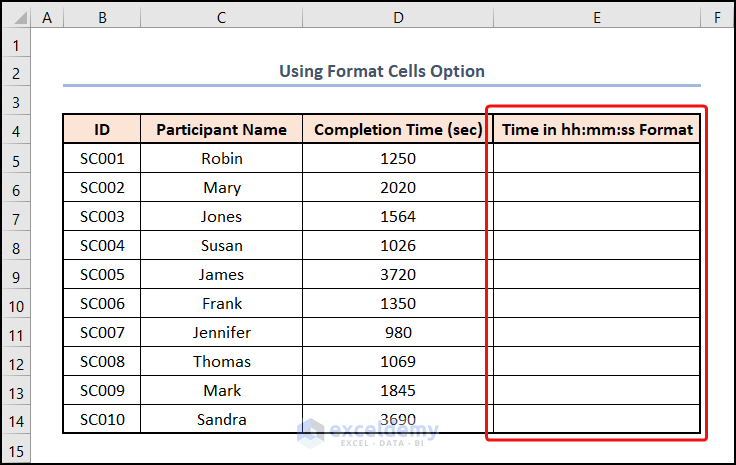Select column B header
The height and width of the screenshot is (465, 736).
point(102,18)
